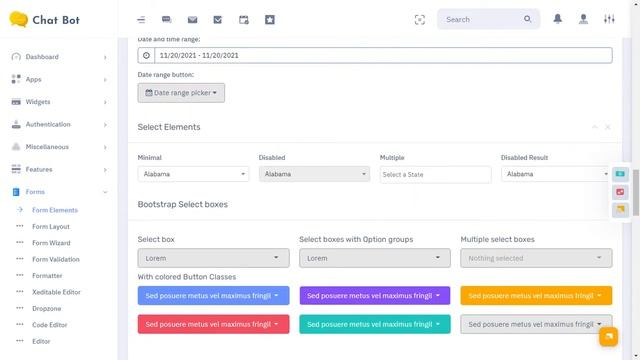Viewport: 640px width, 360px height.
Task: Close the Select Elements panel
Action: tap(607, 127)
